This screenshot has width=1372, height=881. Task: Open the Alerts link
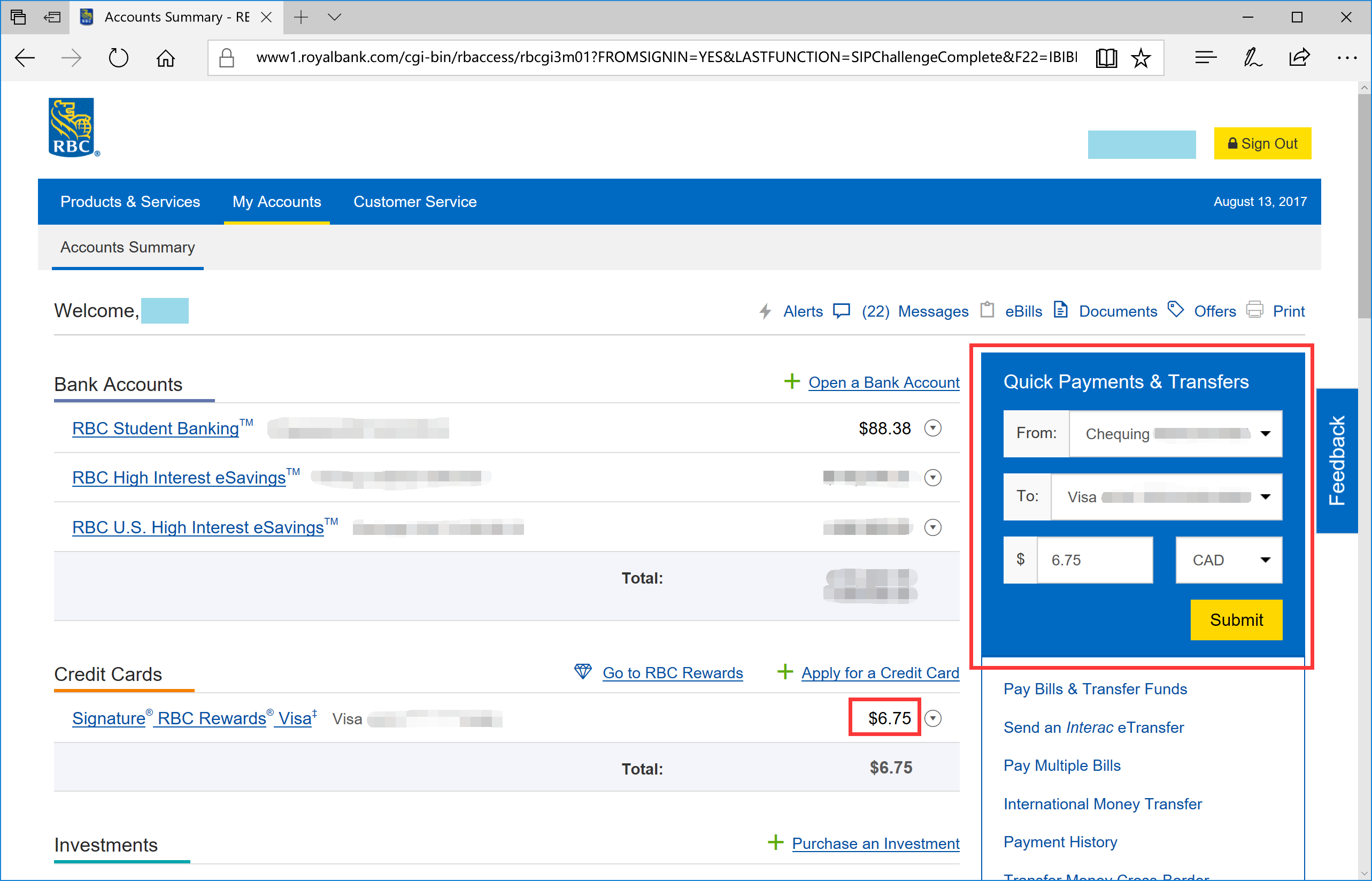[x=803, y=311]
